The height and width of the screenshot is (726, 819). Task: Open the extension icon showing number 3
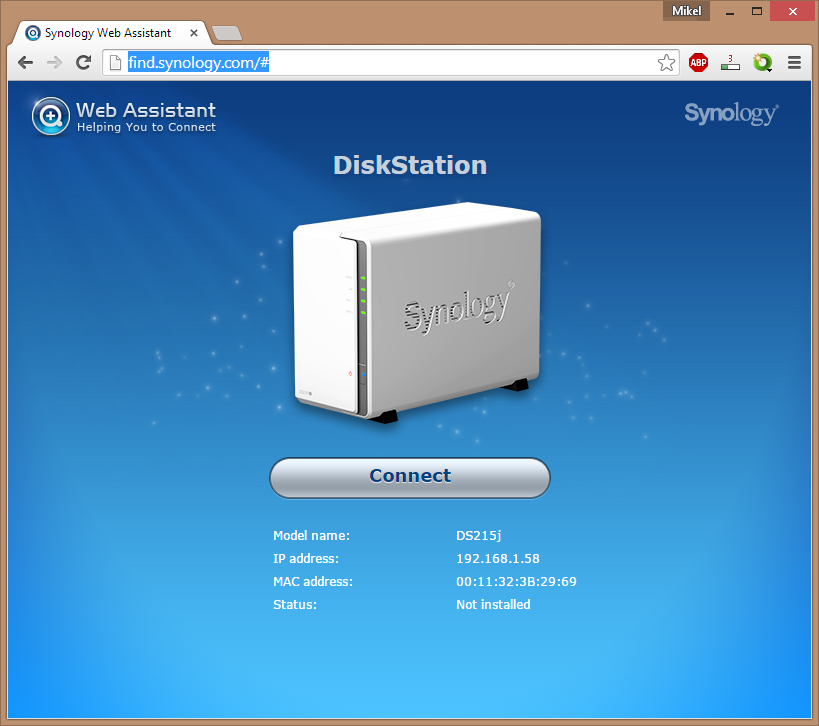730,63
